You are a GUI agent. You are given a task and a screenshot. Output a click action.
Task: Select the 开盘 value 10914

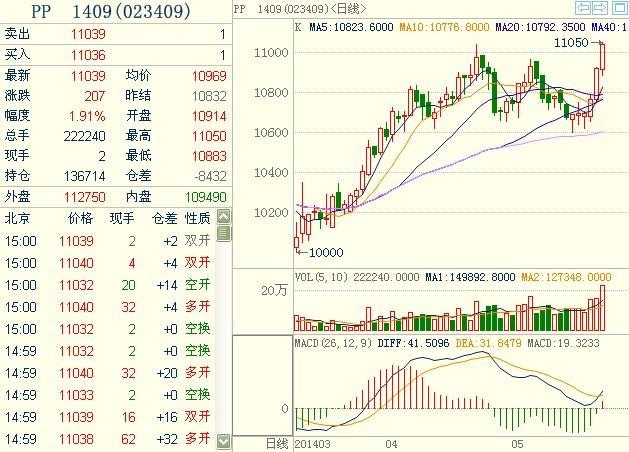[209, 116]
